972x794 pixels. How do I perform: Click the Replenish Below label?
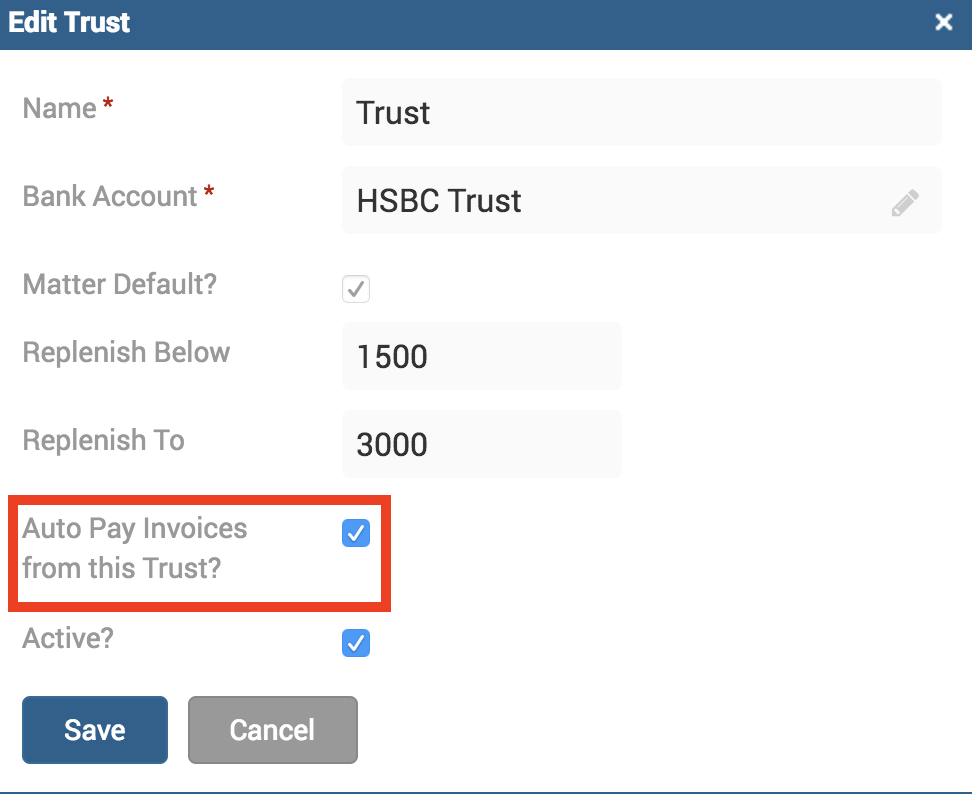[x=126, y=352]
